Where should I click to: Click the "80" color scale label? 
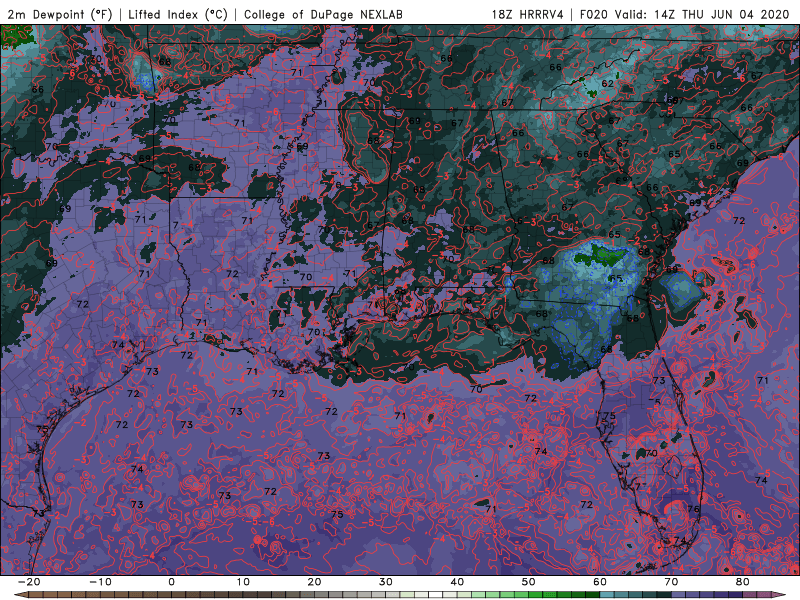743,582
